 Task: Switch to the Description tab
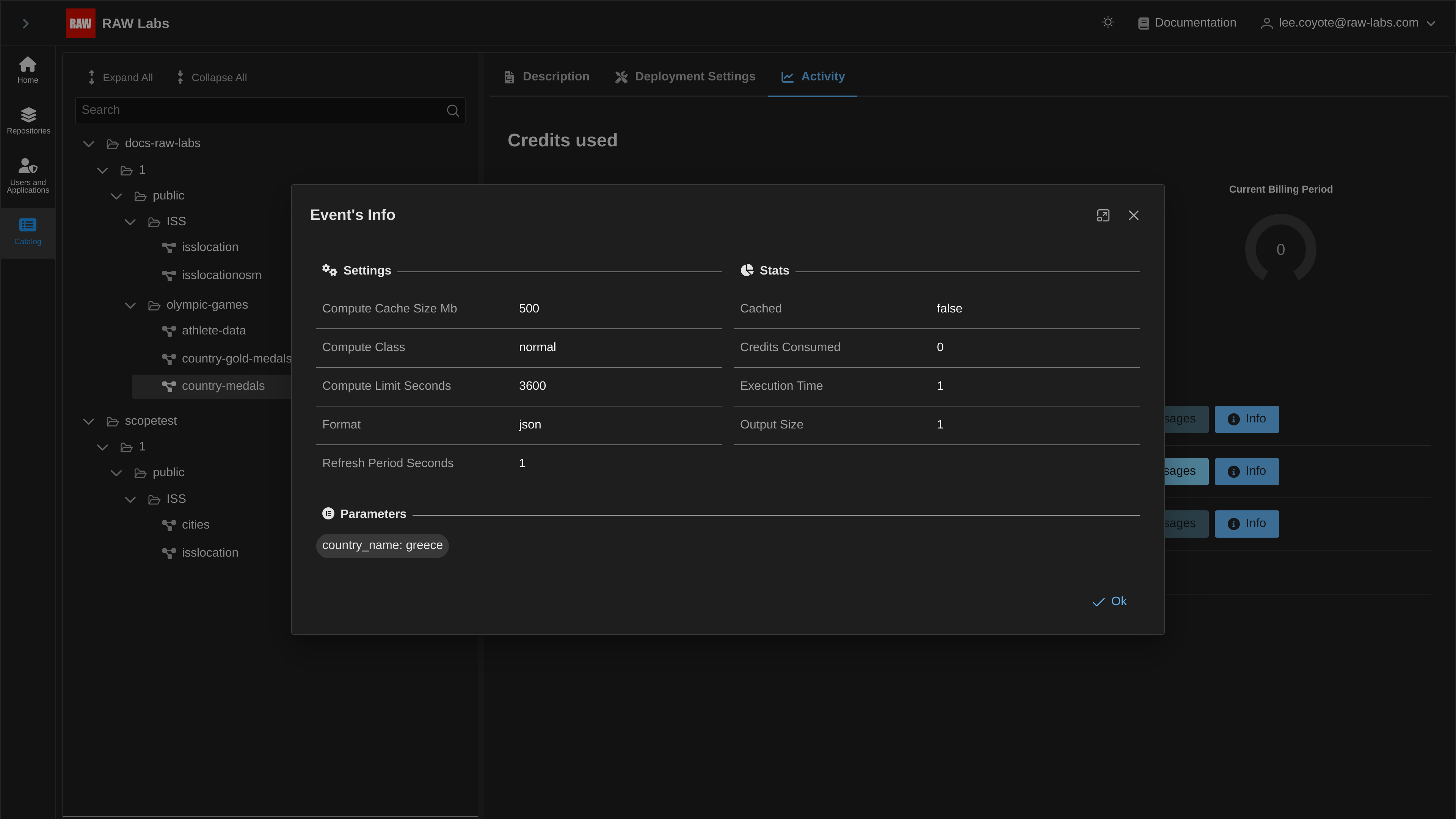pyautogui.click(x=546, y=77)
